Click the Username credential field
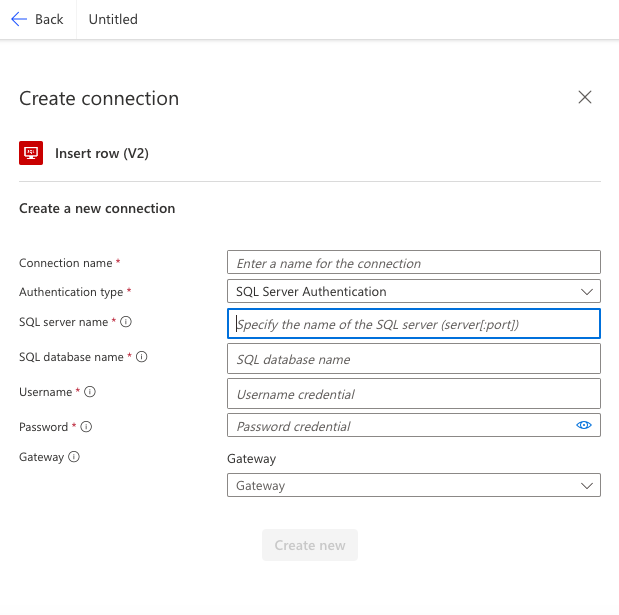This screenshot has width=619, height=615. click(414, 394)
